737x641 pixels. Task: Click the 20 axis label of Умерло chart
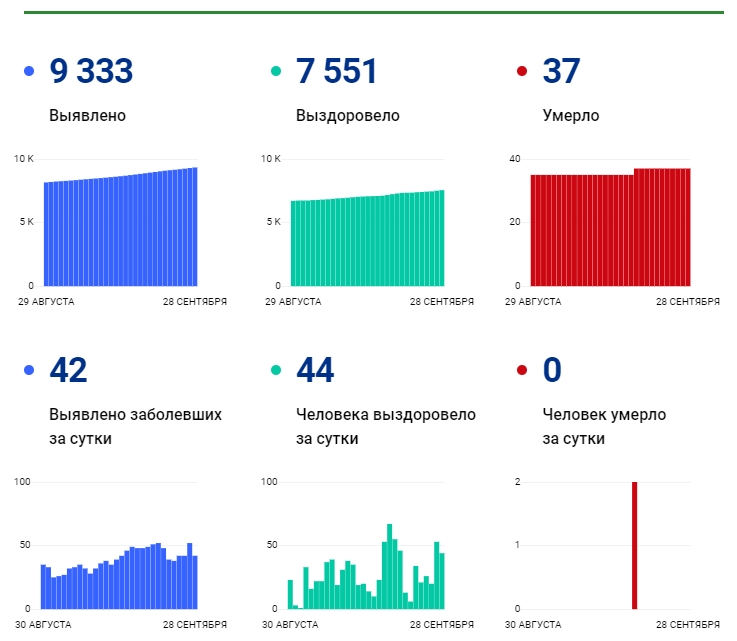coord(515,222)
